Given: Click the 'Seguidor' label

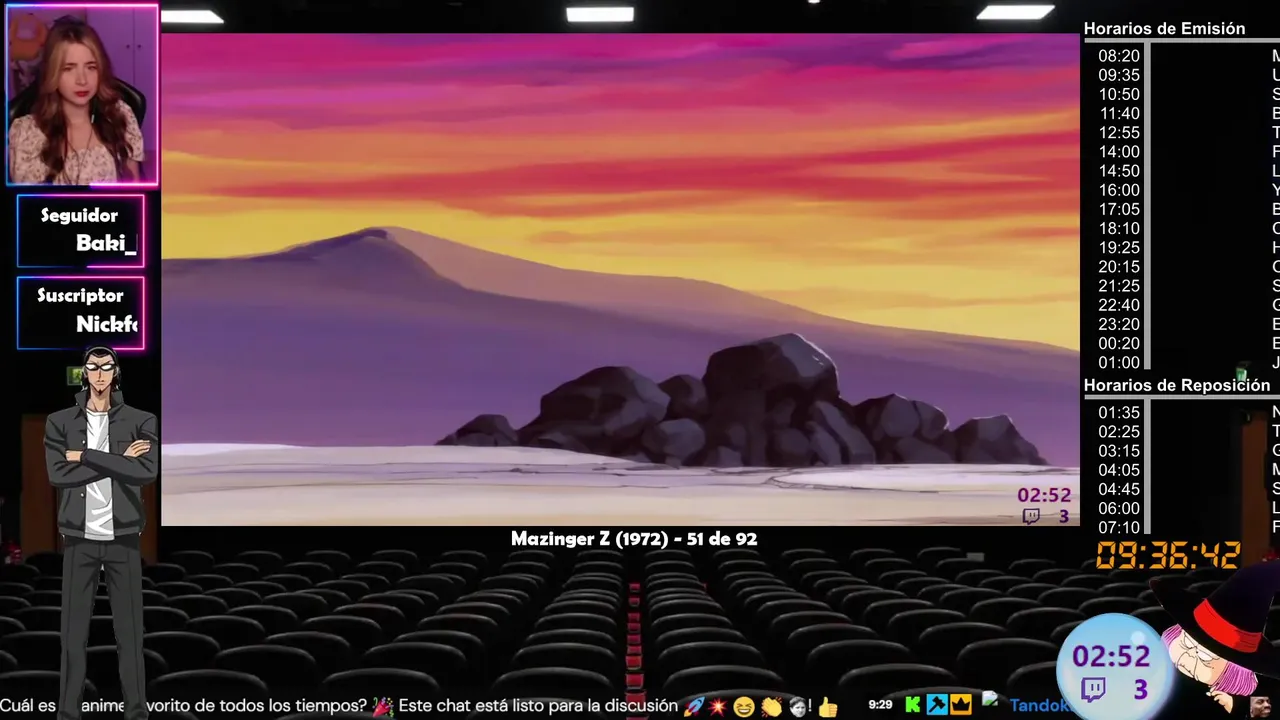Looking at the screenshot, I should click(x=79, y=215).
